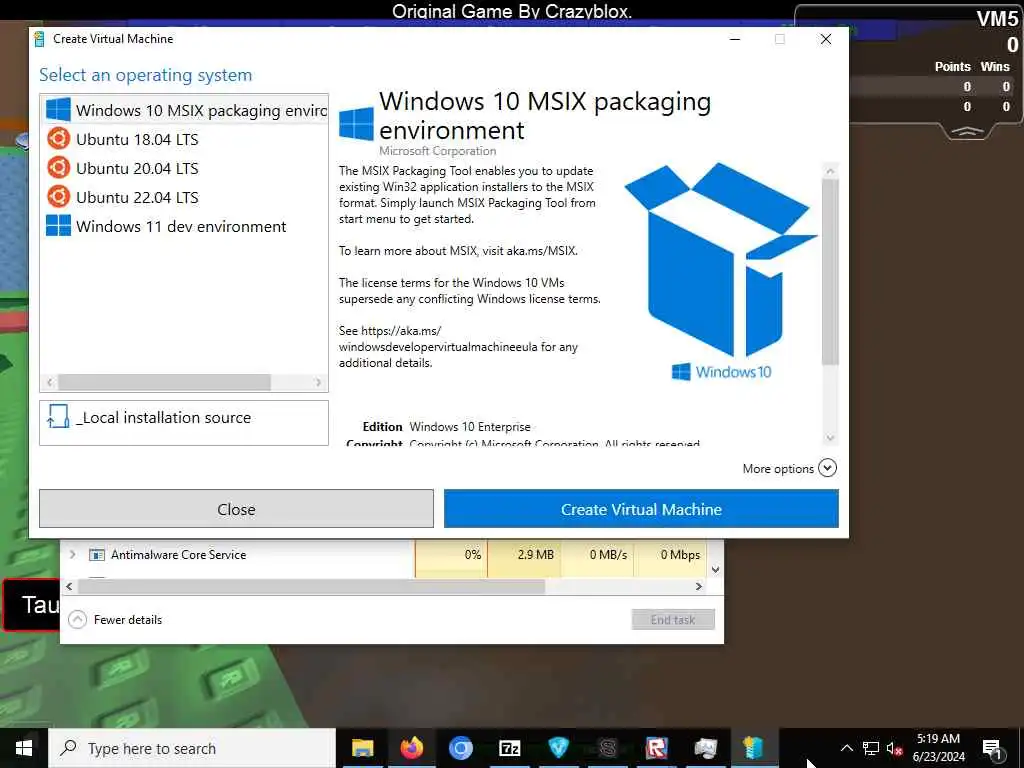Click the 0% CPU cell in Task Manager
This screenshot has width=1024, height=768.
click(451, 554)
